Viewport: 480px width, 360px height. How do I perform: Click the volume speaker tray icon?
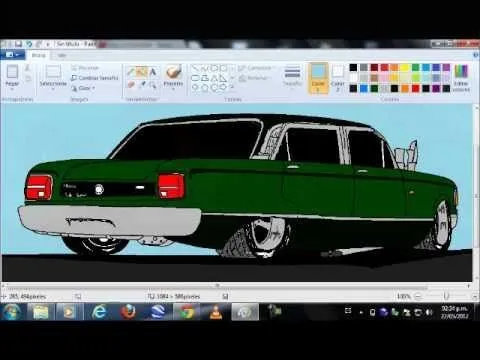(429, 312)
